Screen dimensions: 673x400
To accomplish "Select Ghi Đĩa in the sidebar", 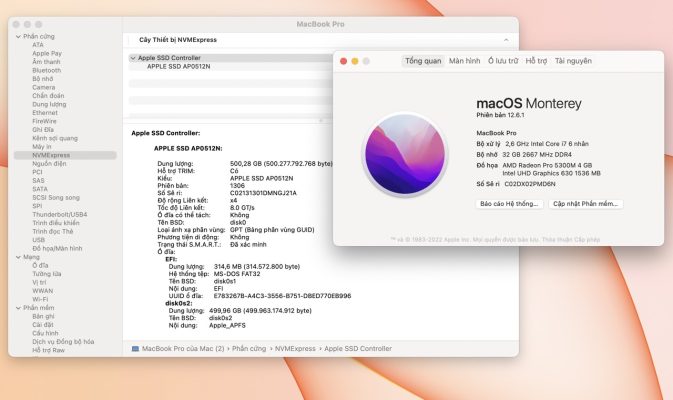I will 43,130.
